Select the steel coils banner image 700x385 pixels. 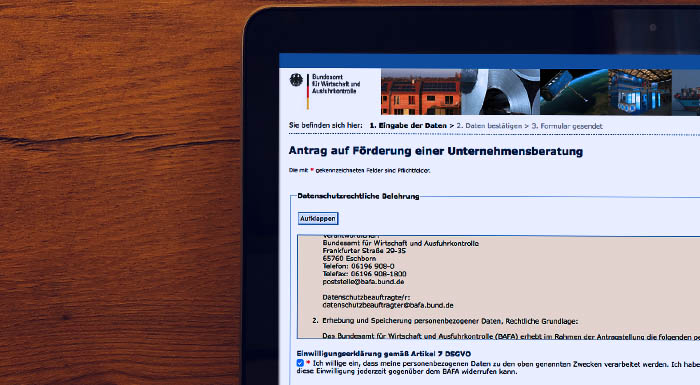point(500,92)
